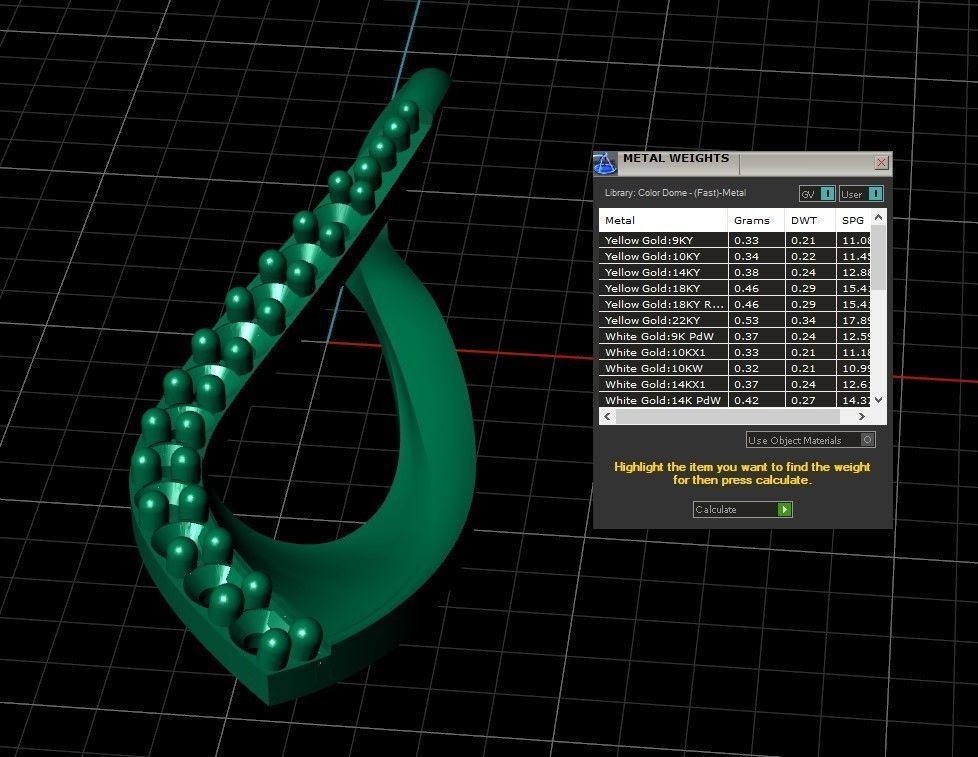Image resolution: width=978 pixels, height=757 pixels.
Task: Click the Metal Weights scale icon
Action: (x=604, y=163)
